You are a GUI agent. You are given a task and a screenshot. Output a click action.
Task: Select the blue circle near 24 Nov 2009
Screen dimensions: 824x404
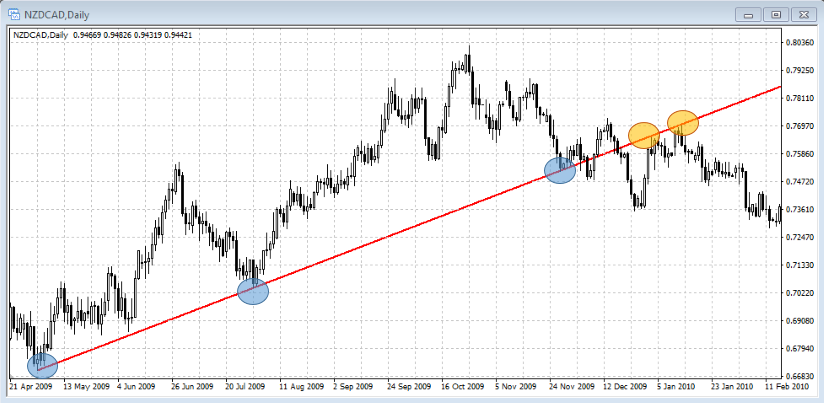tap(560, 171)
